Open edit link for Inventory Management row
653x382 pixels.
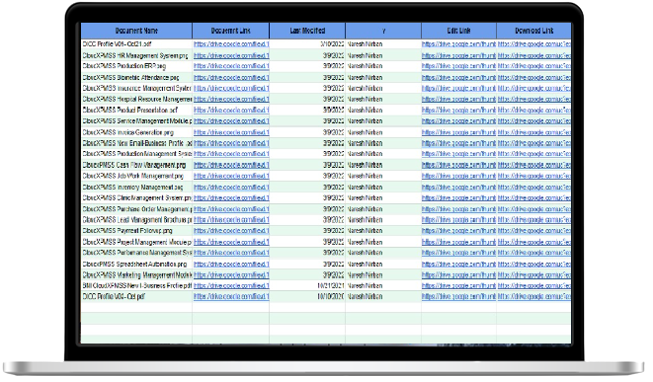click(x=459, y=187)
